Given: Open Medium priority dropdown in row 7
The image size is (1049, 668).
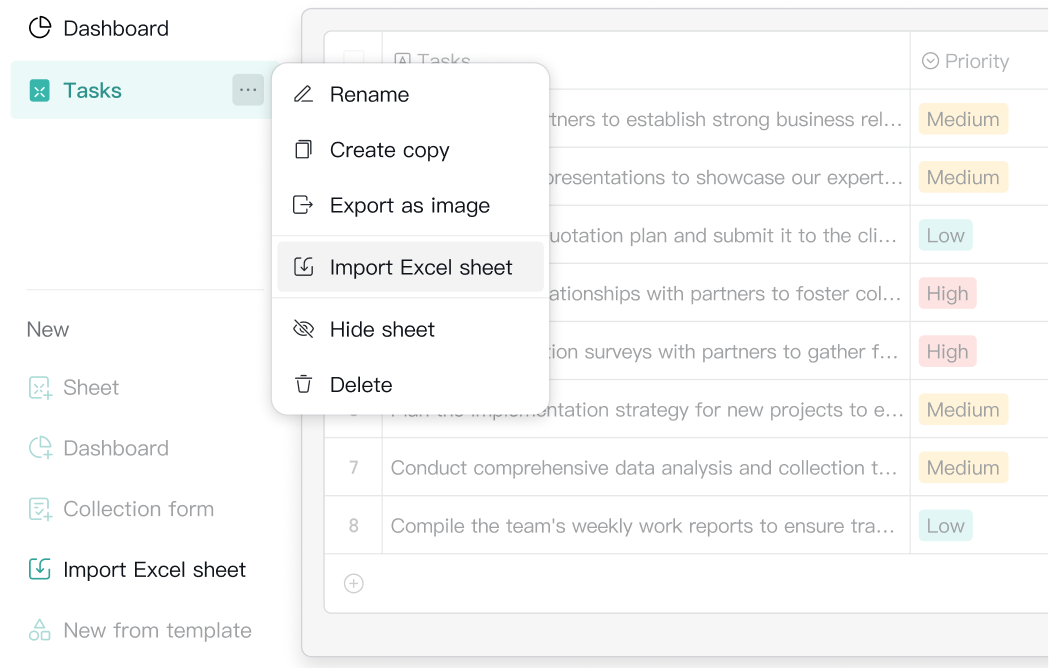Looking at the screenshot, I should pyautogui.click(x=963, y=468).
